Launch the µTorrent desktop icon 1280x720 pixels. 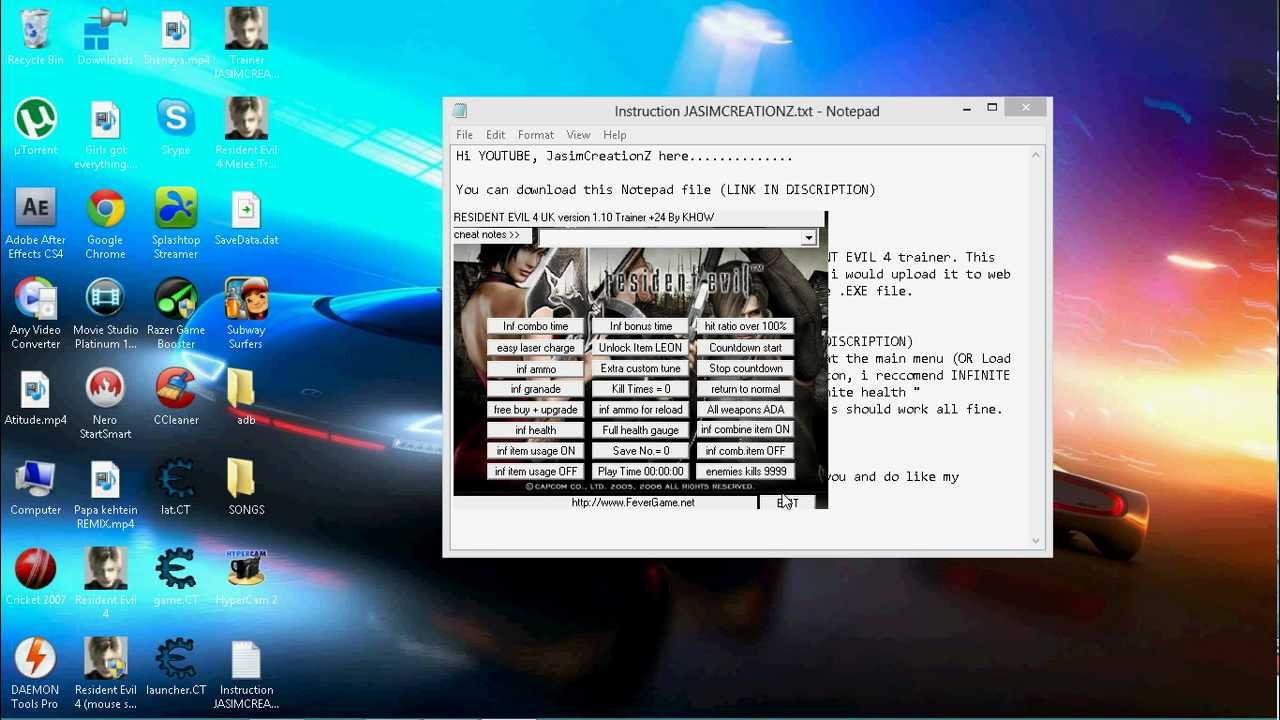[36, 127]
